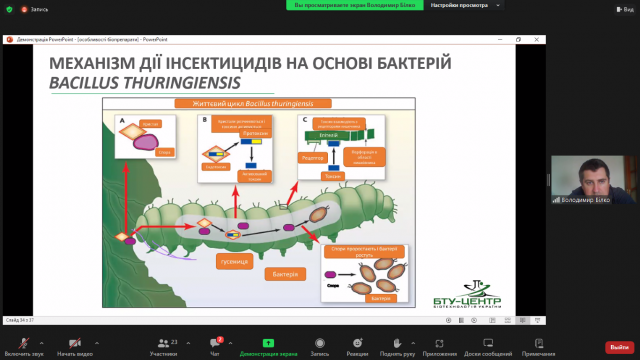Click green encryption shield icon
The width and height of the screenshot is (640, 360).
point(9,9)
